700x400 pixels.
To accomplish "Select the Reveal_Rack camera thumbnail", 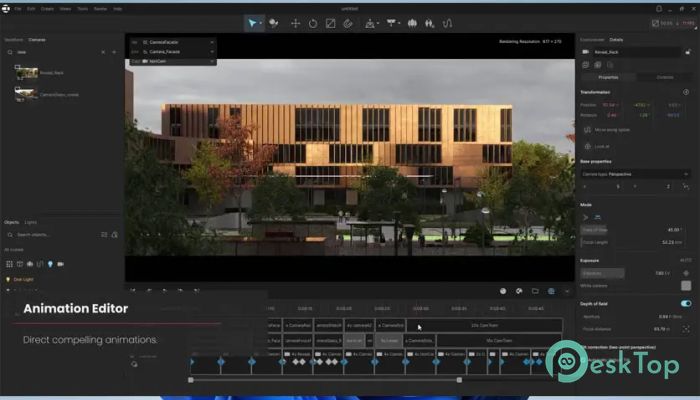I will point(26,72).
